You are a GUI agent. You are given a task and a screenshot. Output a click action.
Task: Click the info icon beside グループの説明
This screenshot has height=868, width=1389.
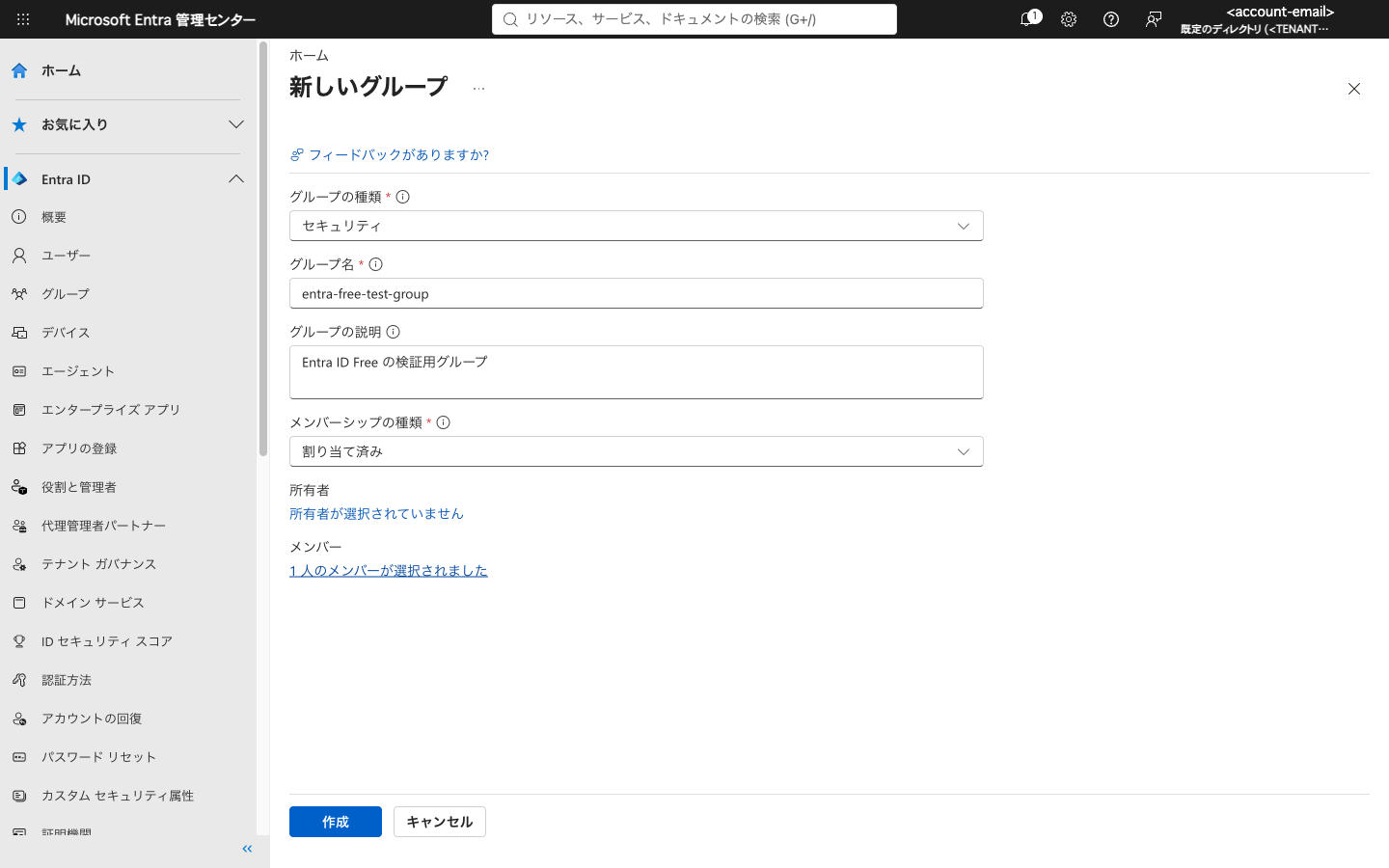(x=394, y=332)
